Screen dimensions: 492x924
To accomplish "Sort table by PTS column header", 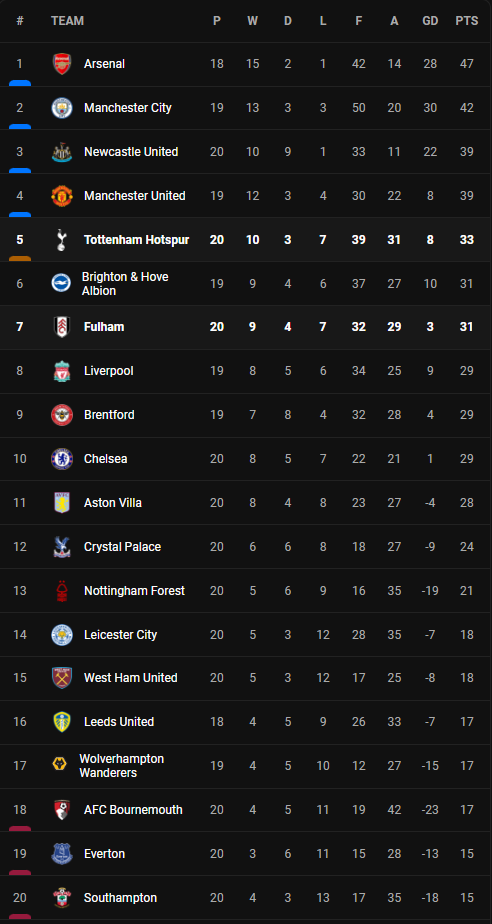I will tap(467, 21).
